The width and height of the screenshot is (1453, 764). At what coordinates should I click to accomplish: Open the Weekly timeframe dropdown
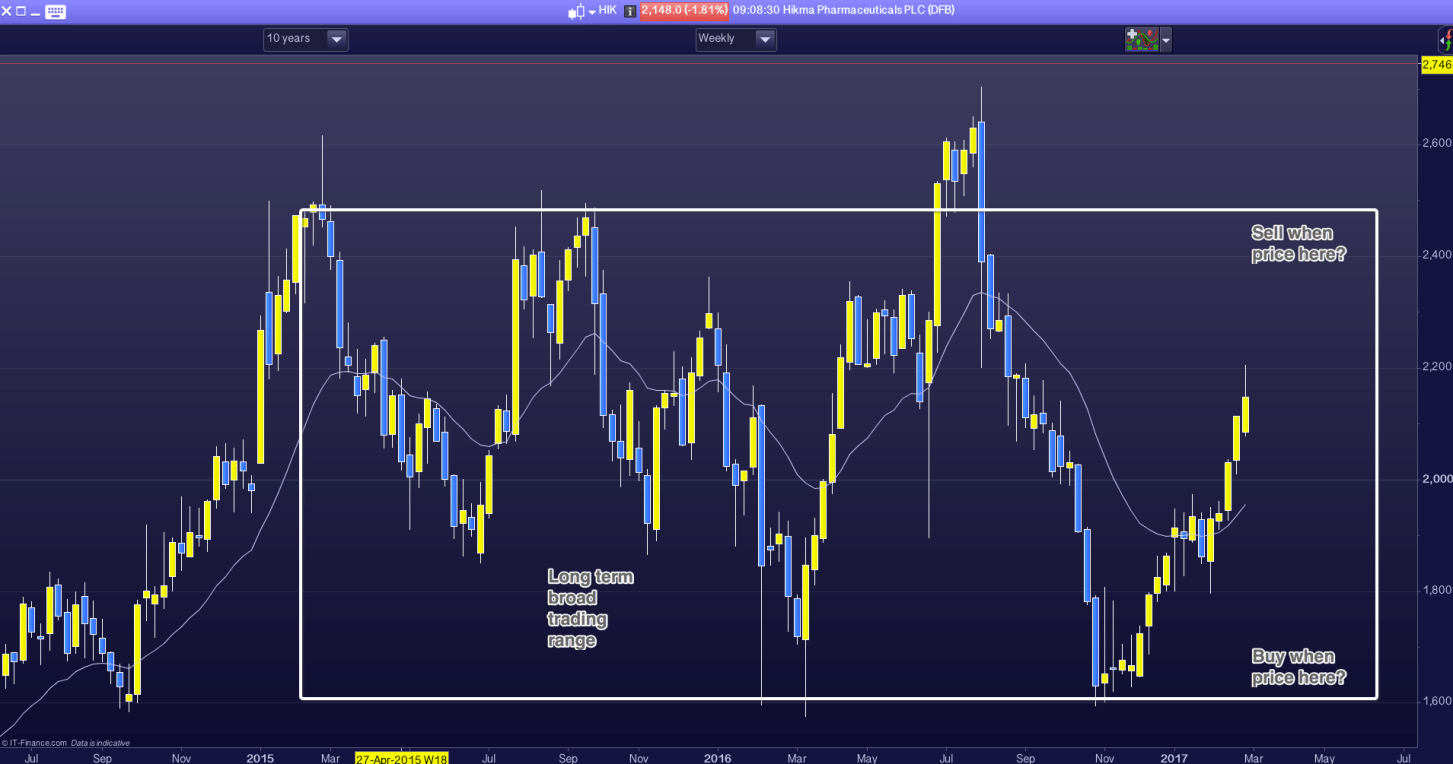pos(765,39)
